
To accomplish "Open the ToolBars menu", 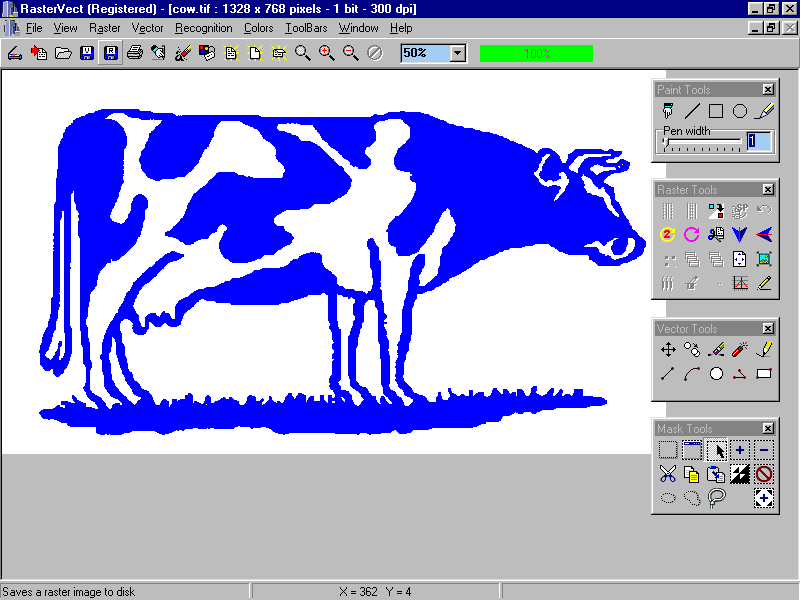I will tap(306, 28).
